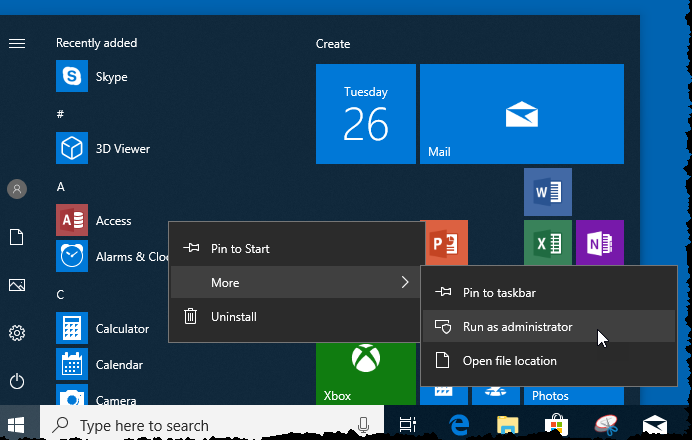Open File Explorer from taskbar

pos(508,425)
